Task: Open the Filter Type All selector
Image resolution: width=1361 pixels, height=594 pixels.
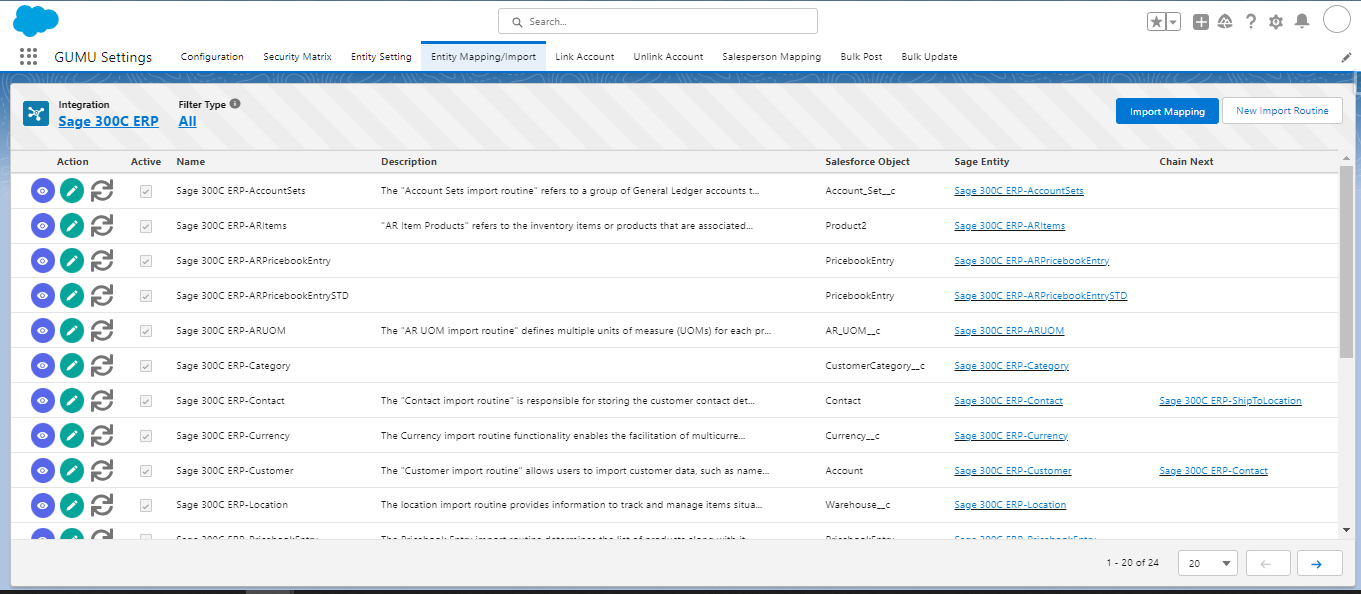Action: click(x=187, y=122)
